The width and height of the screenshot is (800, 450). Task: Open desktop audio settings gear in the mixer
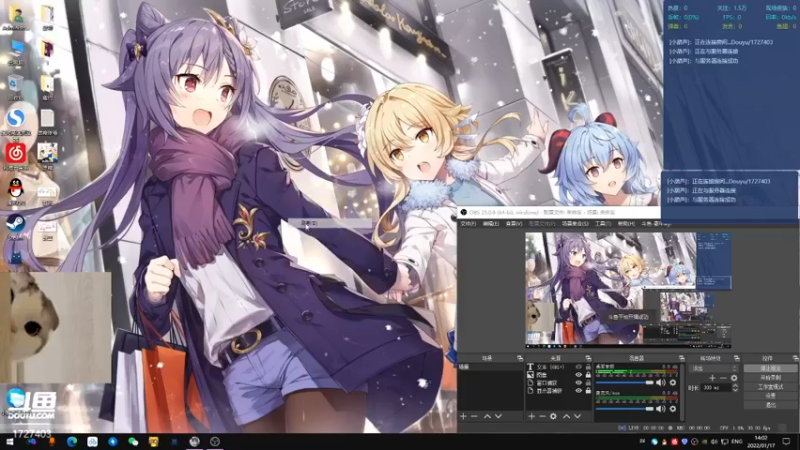pyautogui.click(x=673, y=382)
